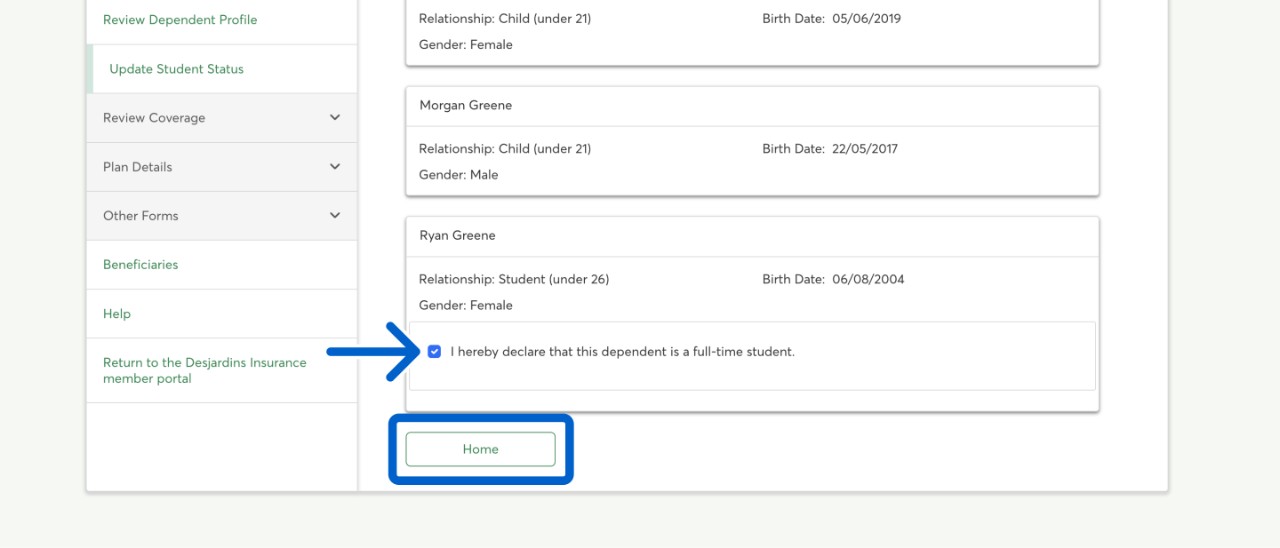Expand the Plan Details chevron arrow

pyautogui.click(x=335, y=167)
